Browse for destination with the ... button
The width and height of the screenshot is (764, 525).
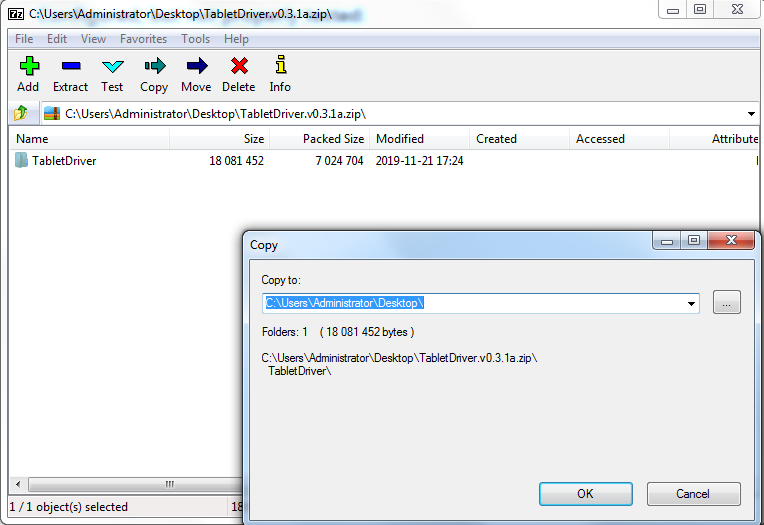(x=726, y=303)
